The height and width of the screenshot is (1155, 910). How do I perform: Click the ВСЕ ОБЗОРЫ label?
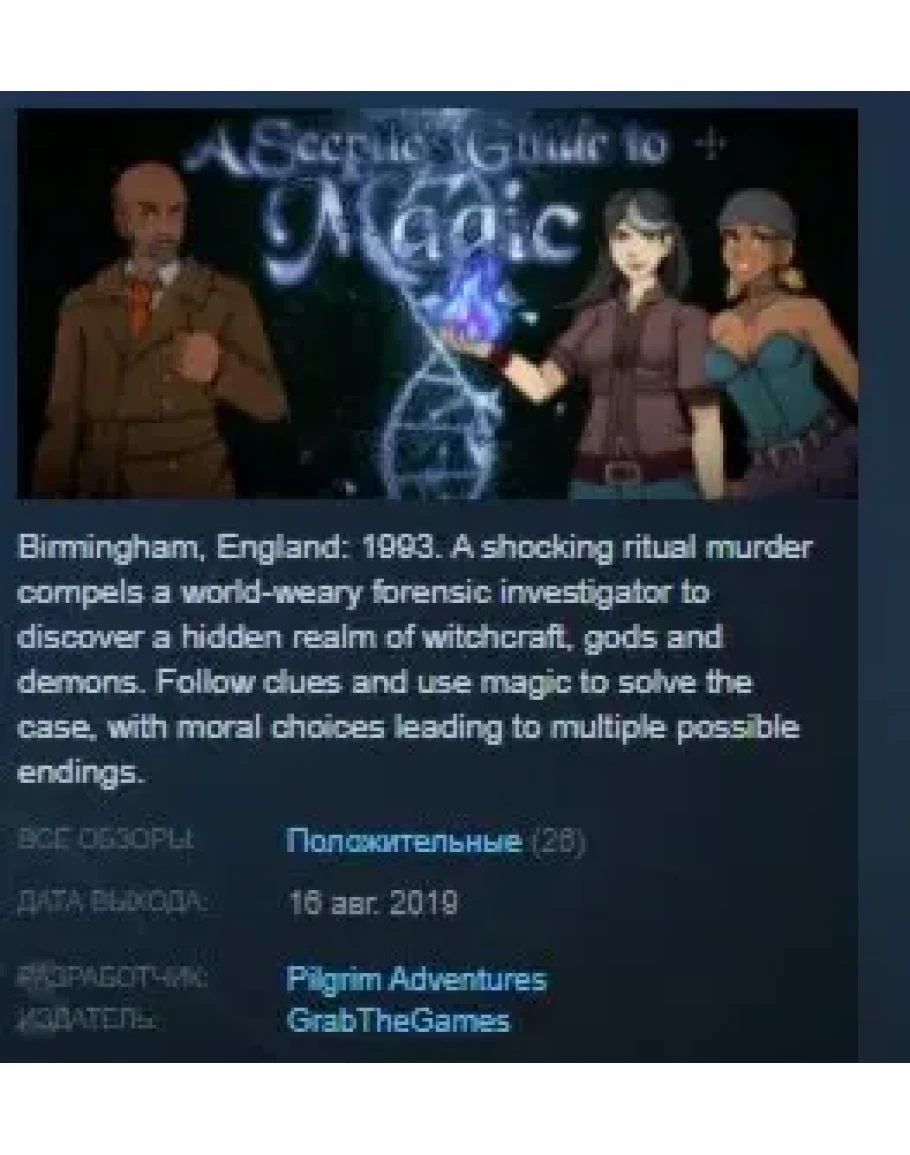tap(105, 839)
